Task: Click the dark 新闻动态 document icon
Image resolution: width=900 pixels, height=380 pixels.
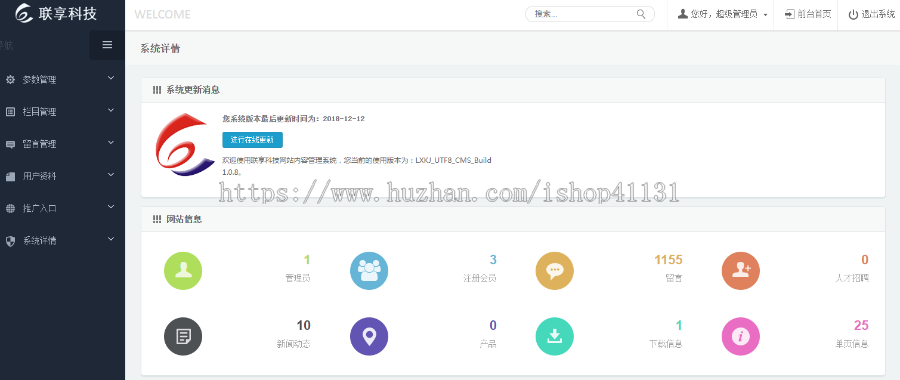Action: pos(183,336)
